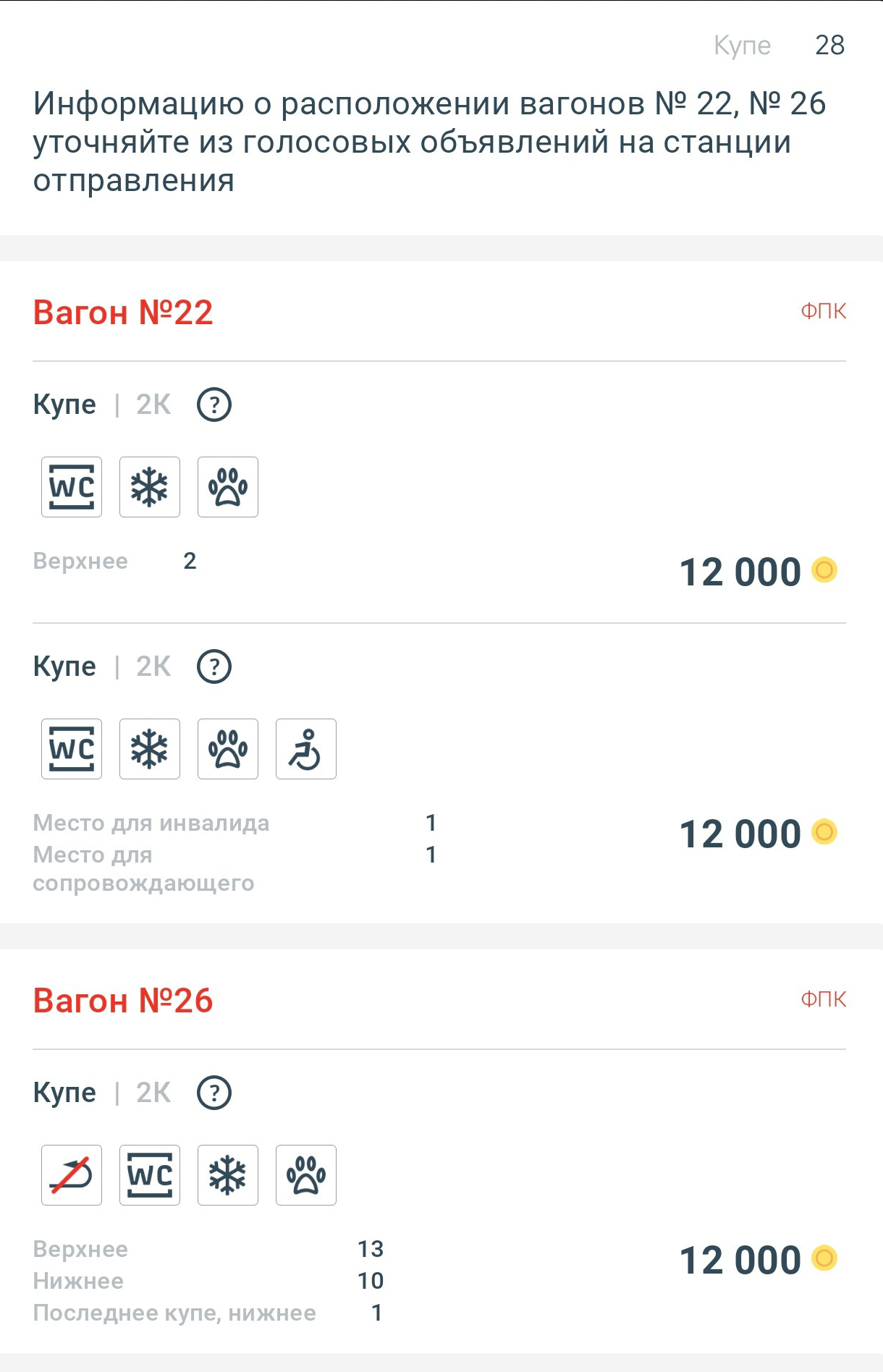The width and height of the screenshot is (883, 1372).
Task: Open the question mark help for the disabled-seat coupe
Action: [x=214, y=666]
